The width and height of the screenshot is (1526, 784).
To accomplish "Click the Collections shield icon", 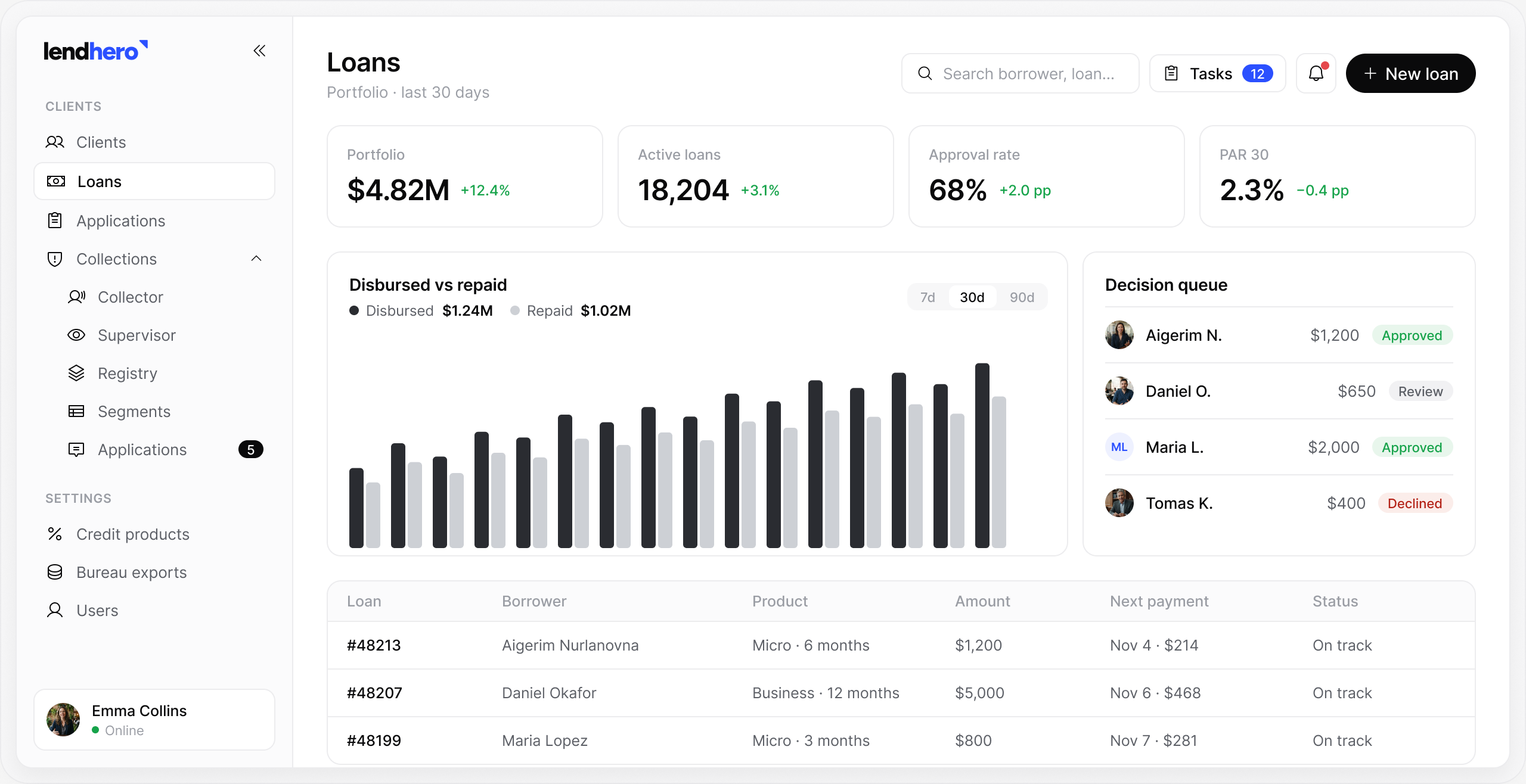I will 55,259.
